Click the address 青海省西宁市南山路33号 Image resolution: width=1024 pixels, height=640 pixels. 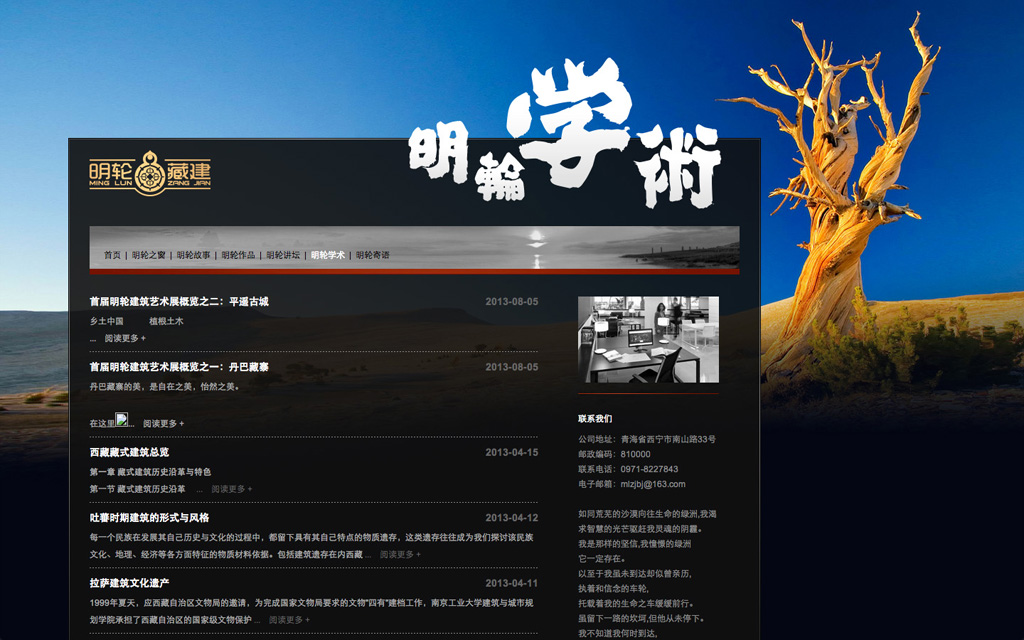tap(668, 440)
